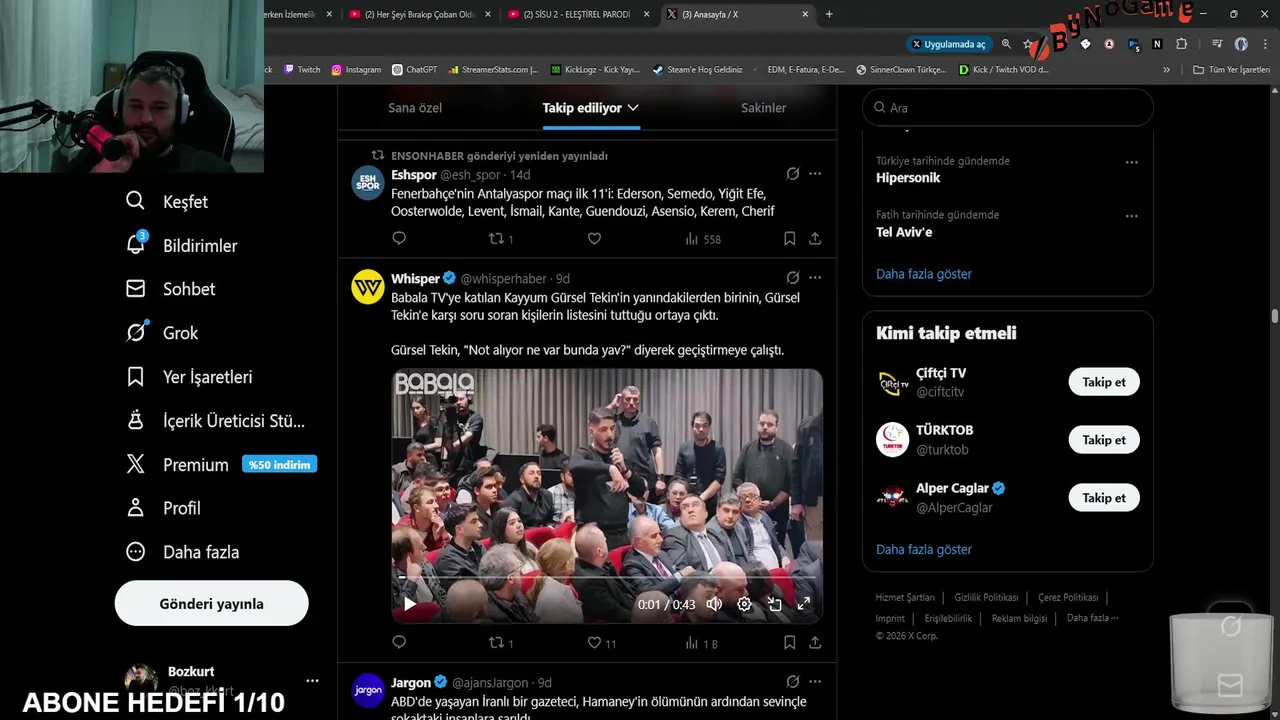Expand footer Daha fazla links
Image resolution: width=1280 pixels, height=720 pixels.
[1092, 618]
